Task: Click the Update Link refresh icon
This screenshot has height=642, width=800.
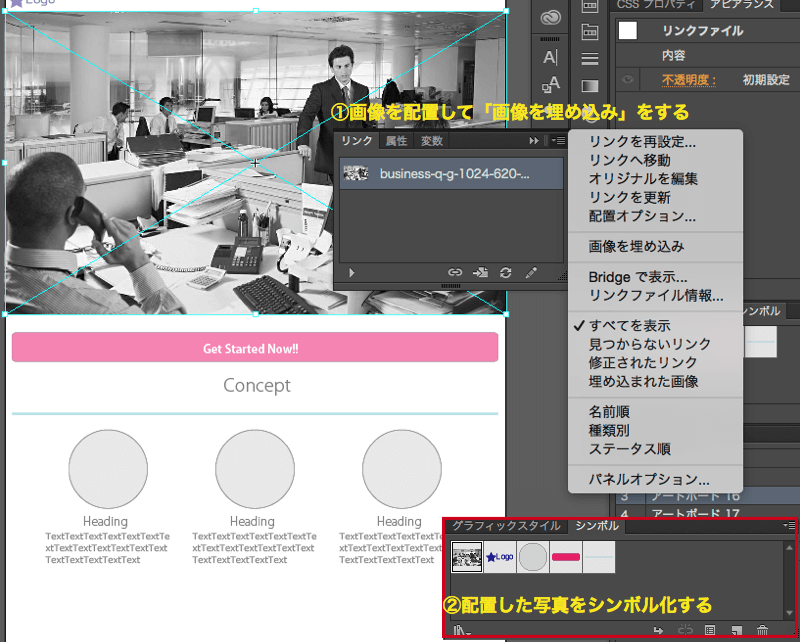Action: tap(506, 273)
